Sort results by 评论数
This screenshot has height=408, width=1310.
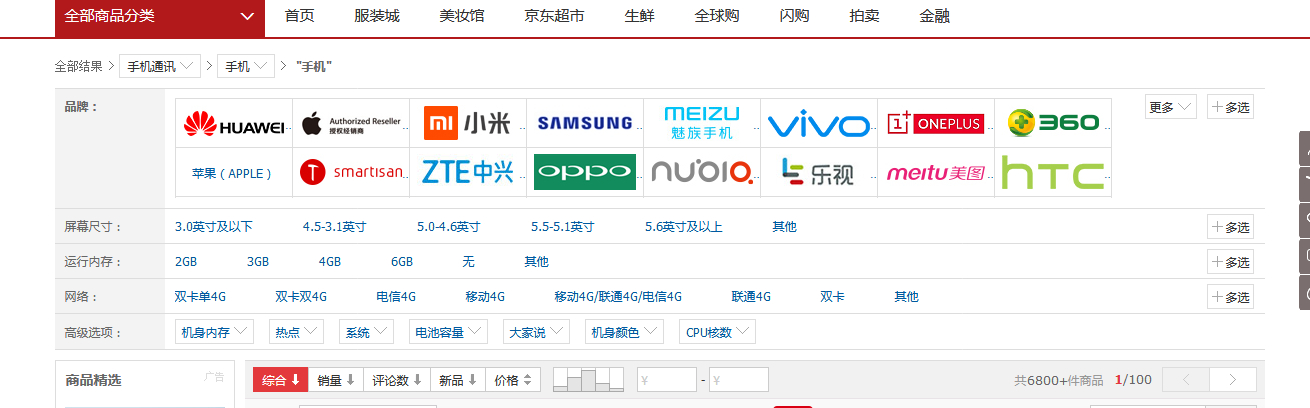point(398,380)
